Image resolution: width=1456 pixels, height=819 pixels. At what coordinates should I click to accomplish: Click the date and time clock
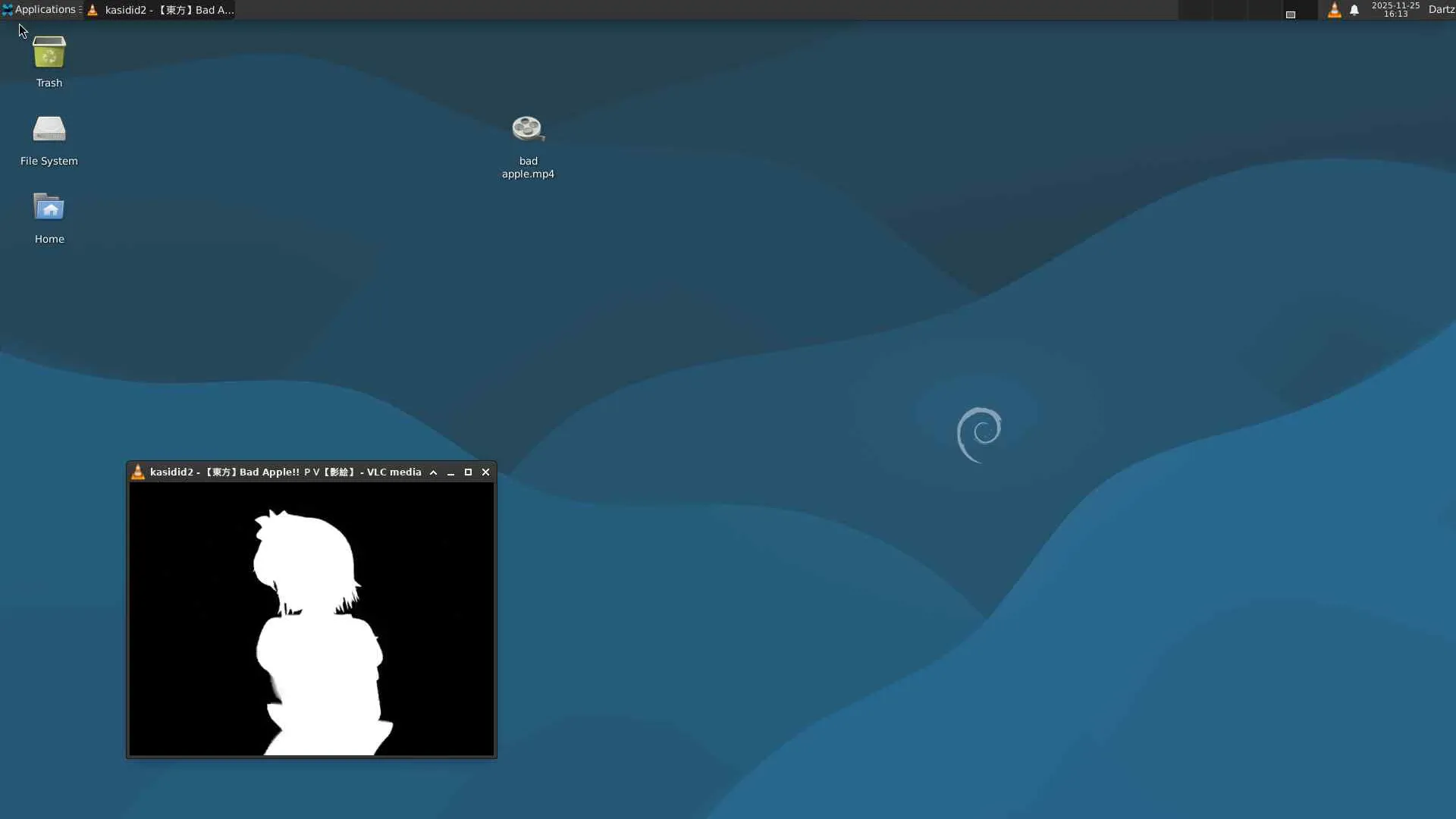pos(1395,10)
